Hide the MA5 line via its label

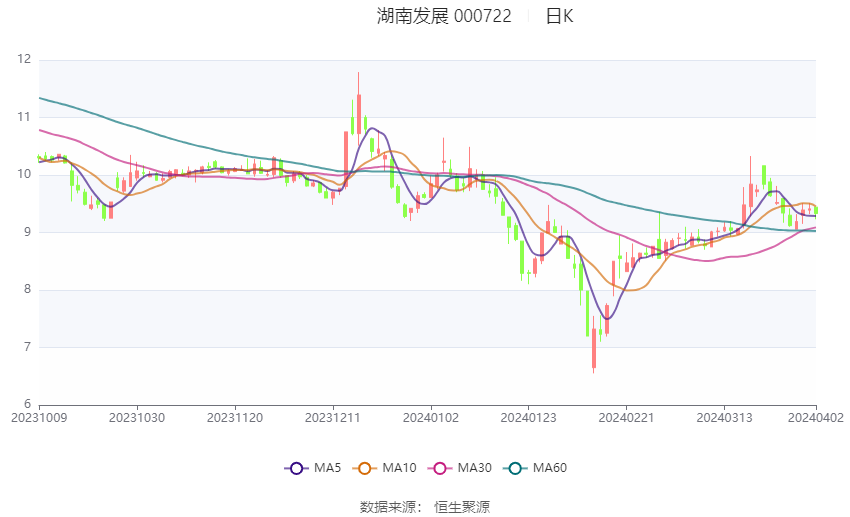327,468
